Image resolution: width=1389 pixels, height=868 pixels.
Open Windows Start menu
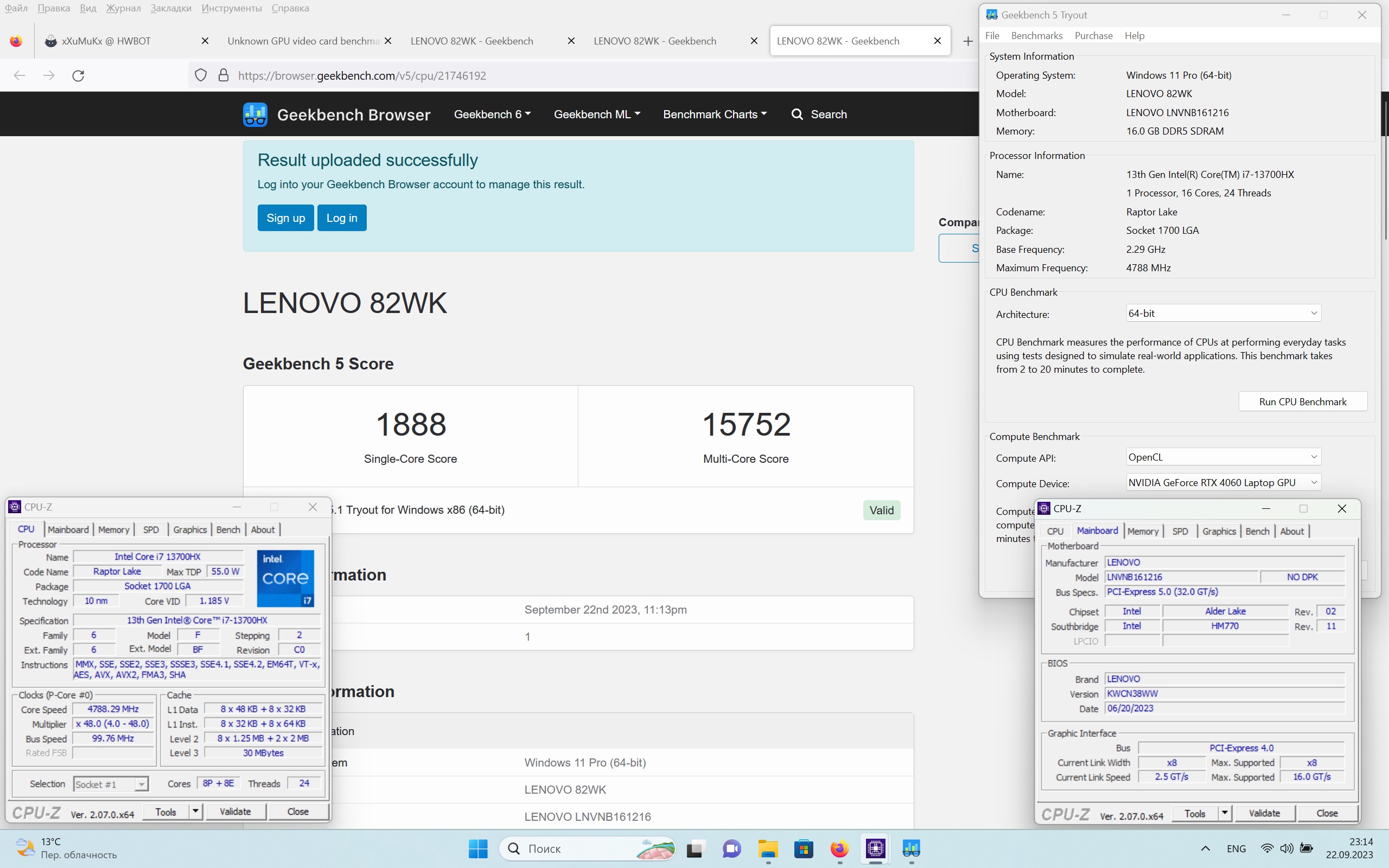pyautogui.click(x=477, y=848)
